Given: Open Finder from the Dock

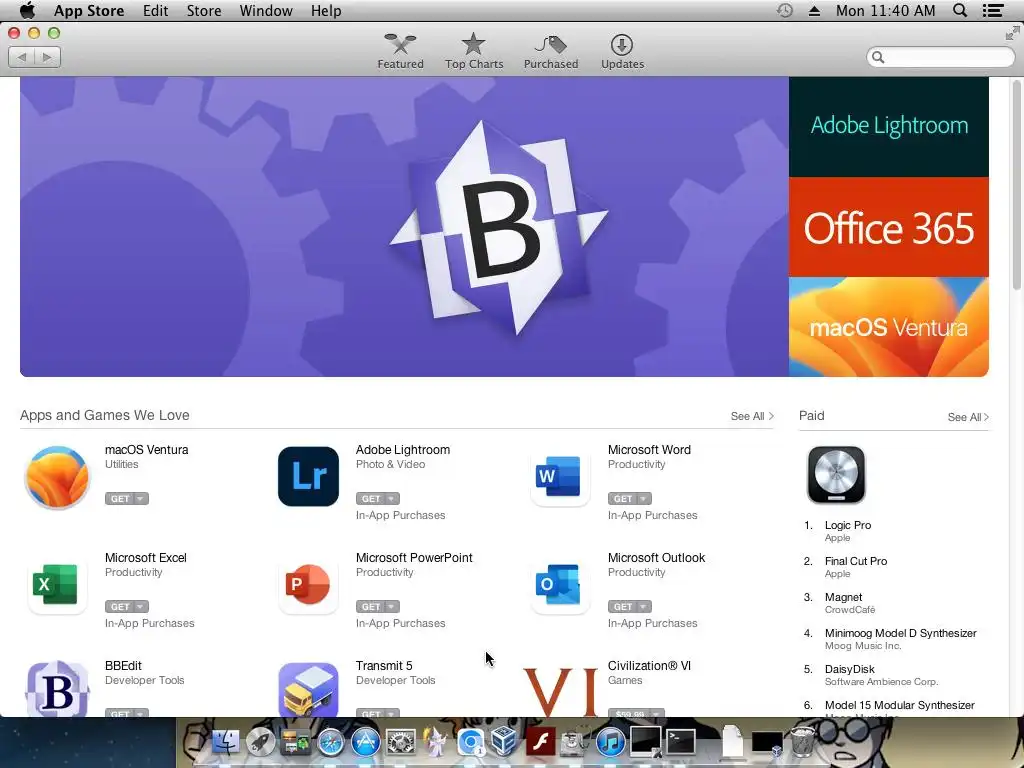Looking at the screenshot, I should click(x=226, y=742).
